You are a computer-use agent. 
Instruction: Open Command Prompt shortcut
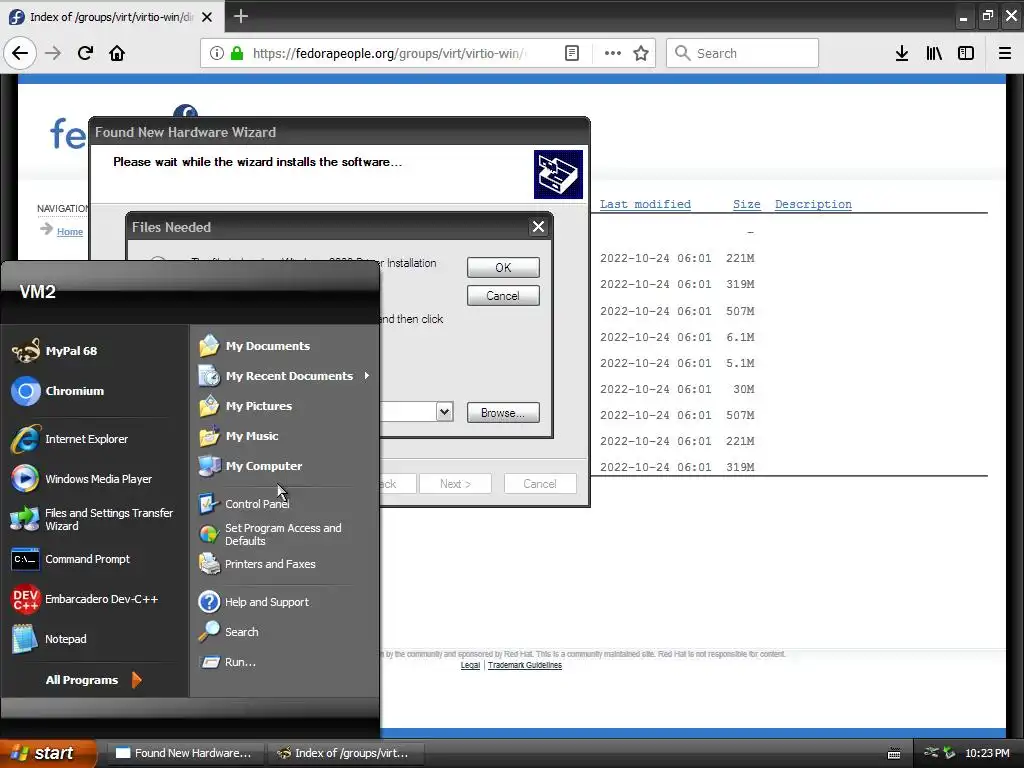71,559
